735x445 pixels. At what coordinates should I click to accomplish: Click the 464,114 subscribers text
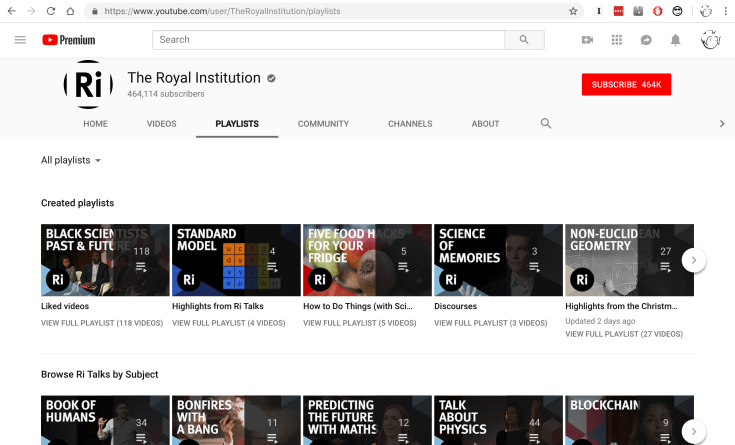point(166,94)
